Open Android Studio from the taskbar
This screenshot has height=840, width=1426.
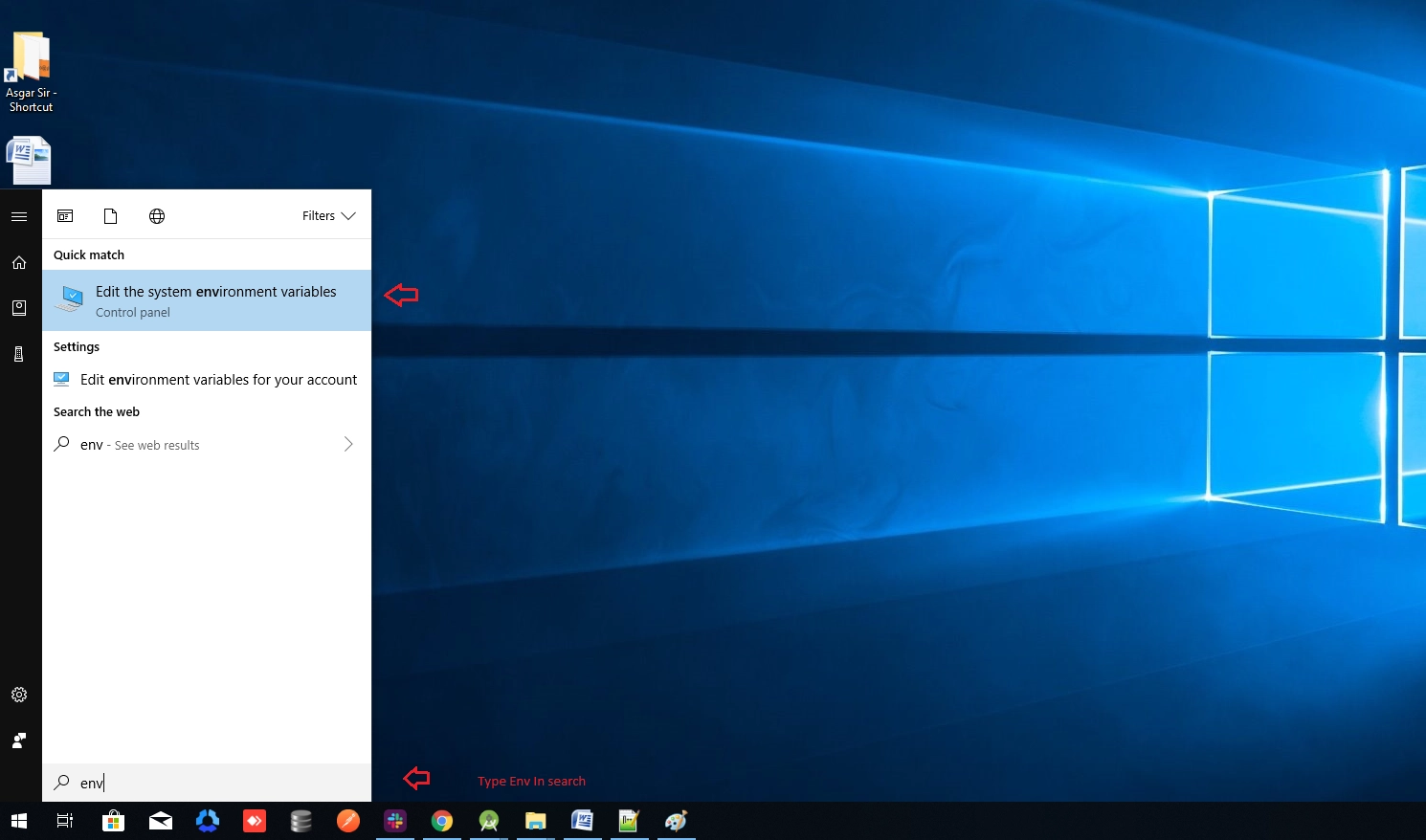(489, 821)
